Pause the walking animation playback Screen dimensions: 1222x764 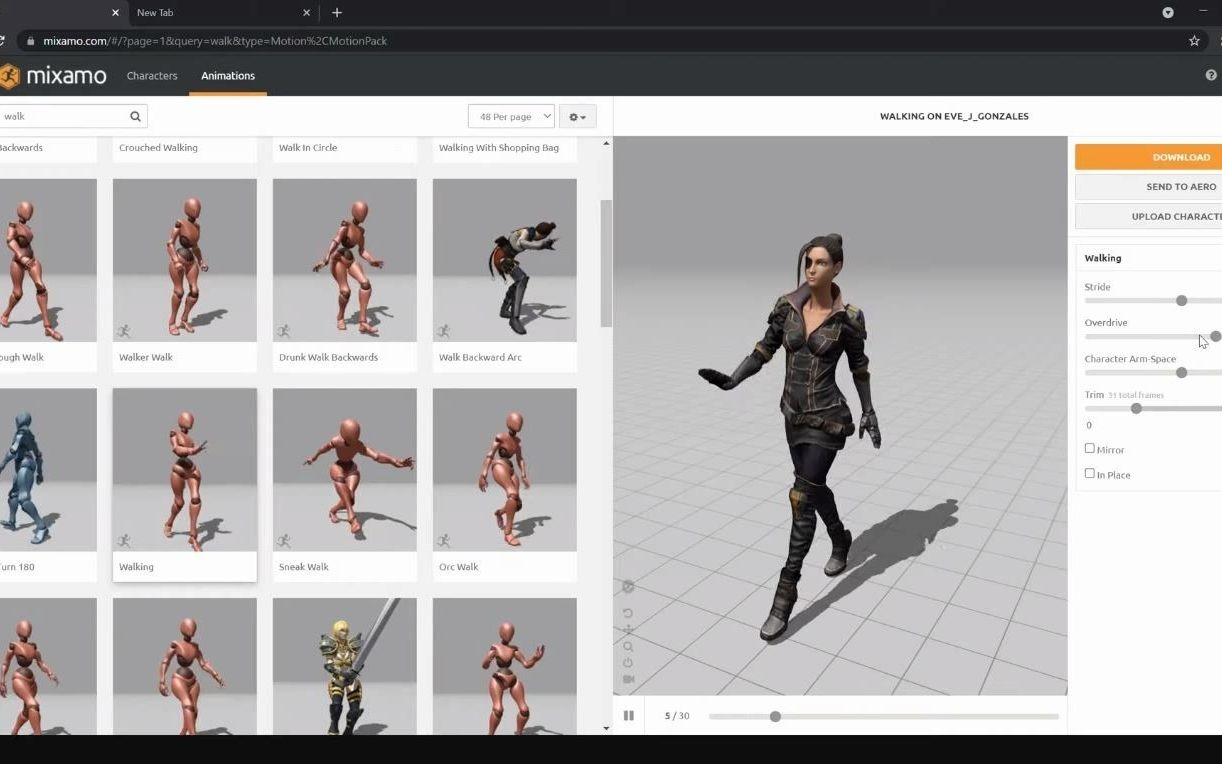point(629,715)
